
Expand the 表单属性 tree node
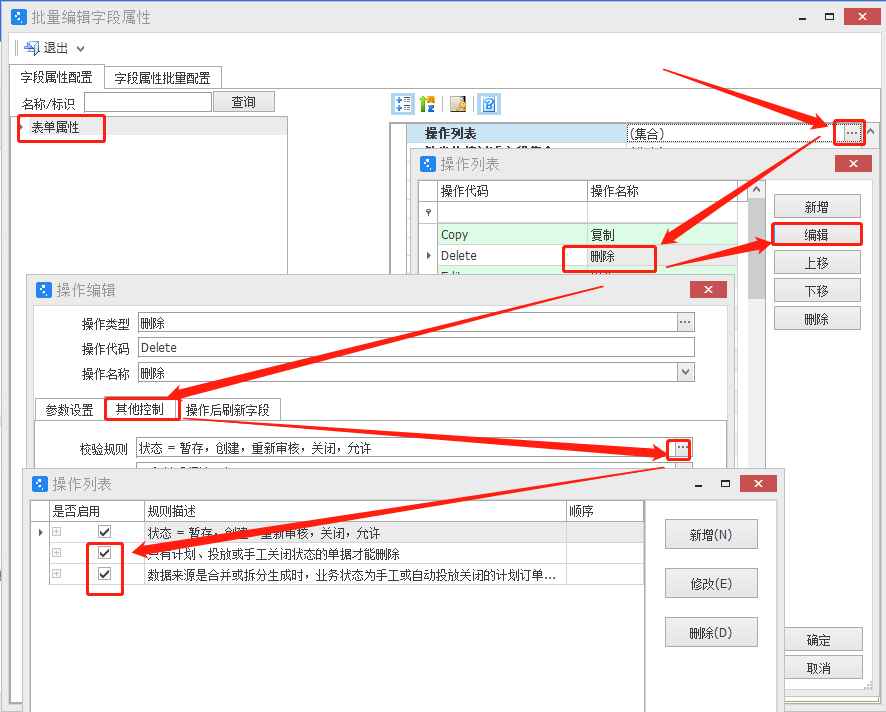click(x=21, y=127)
